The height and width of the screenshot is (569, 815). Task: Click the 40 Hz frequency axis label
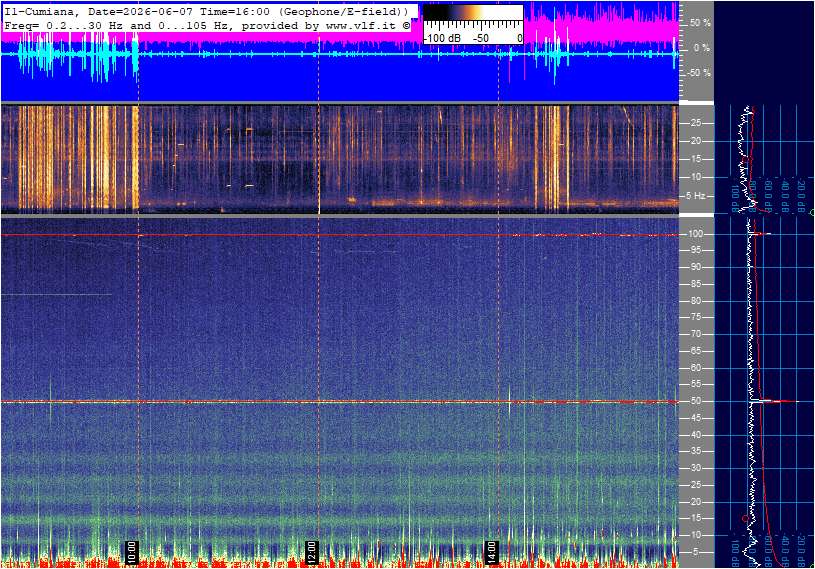coord(695,435)
